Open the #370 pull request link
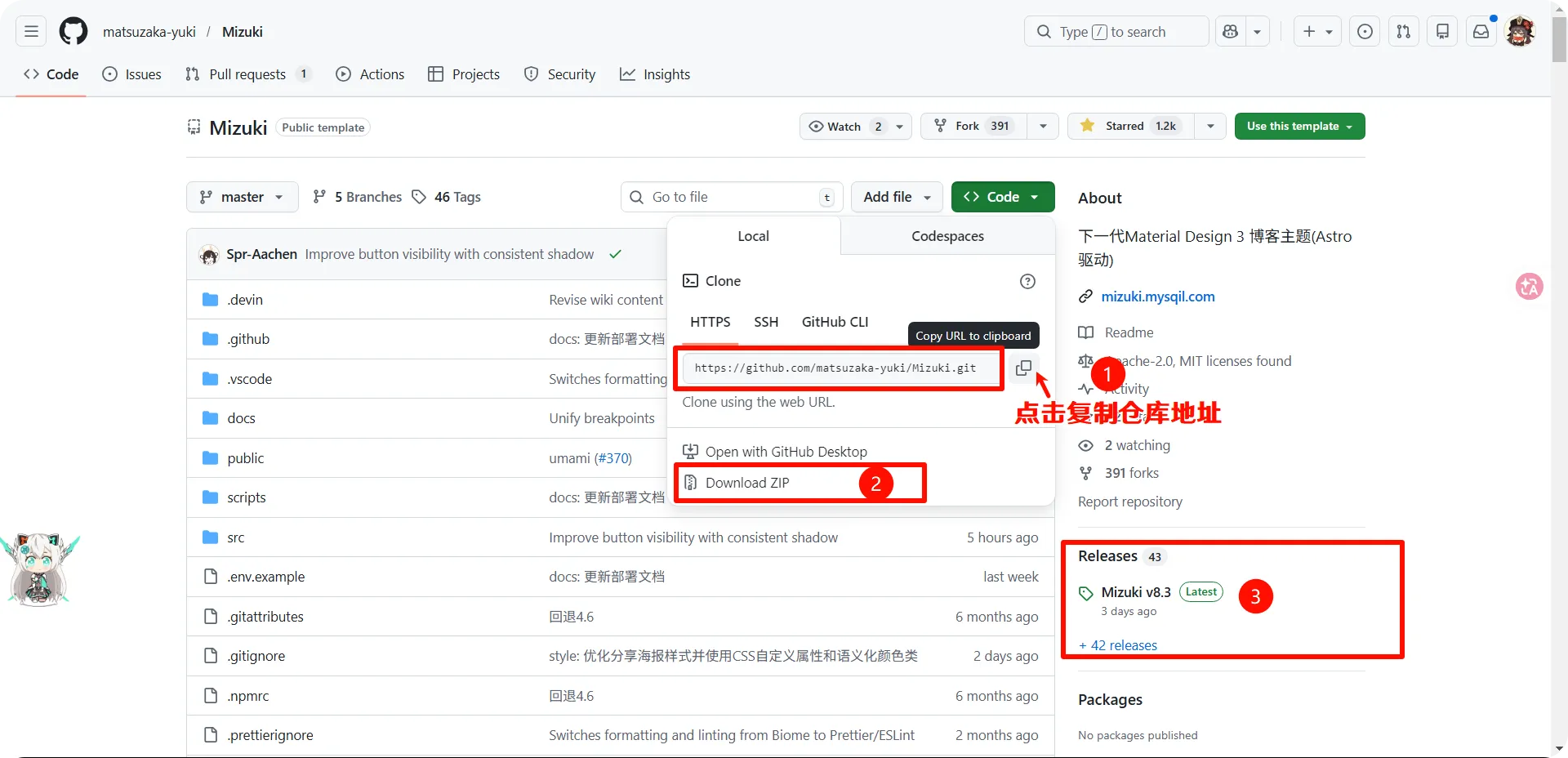 pyautogui.click(x=613, y=458)
